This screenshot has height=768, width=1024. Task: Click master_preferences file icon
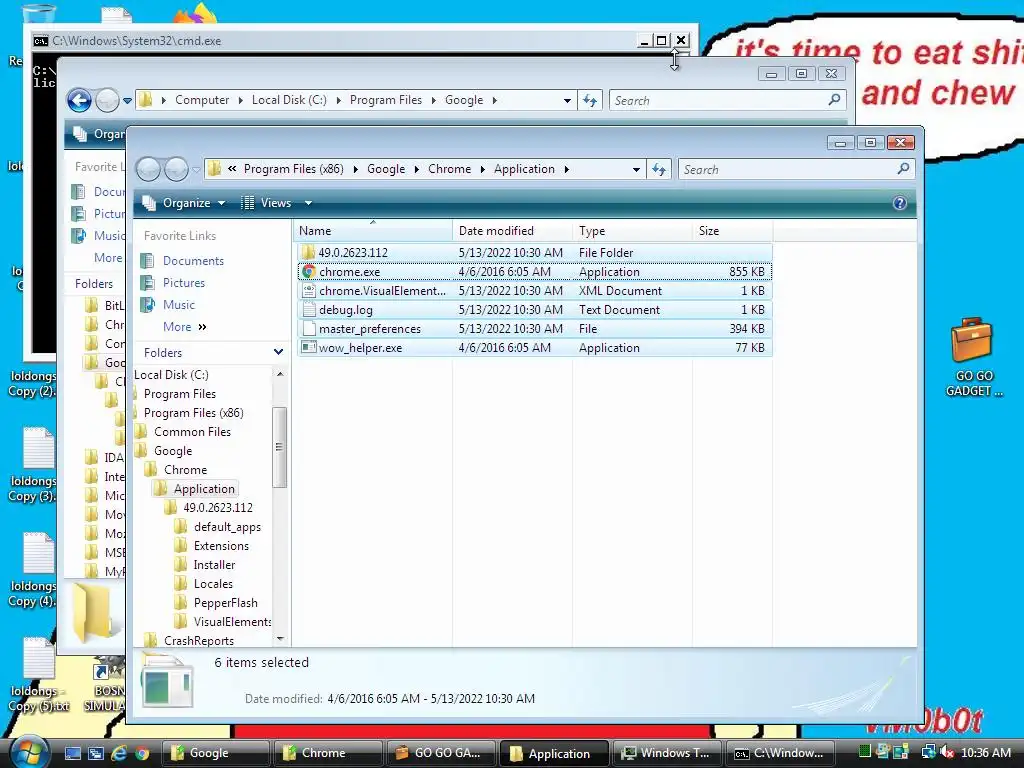click(x=308, y=328)
